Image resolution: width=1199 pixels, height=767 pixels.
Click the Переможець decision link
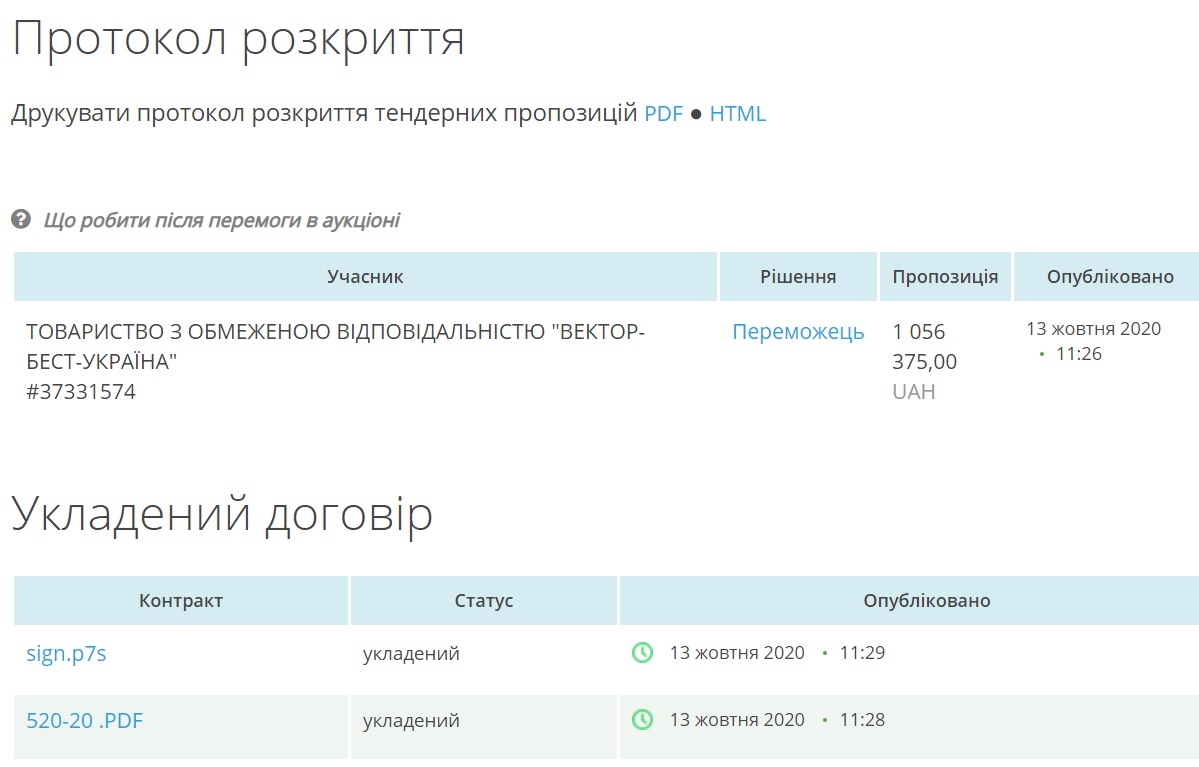tap(798, 332)
